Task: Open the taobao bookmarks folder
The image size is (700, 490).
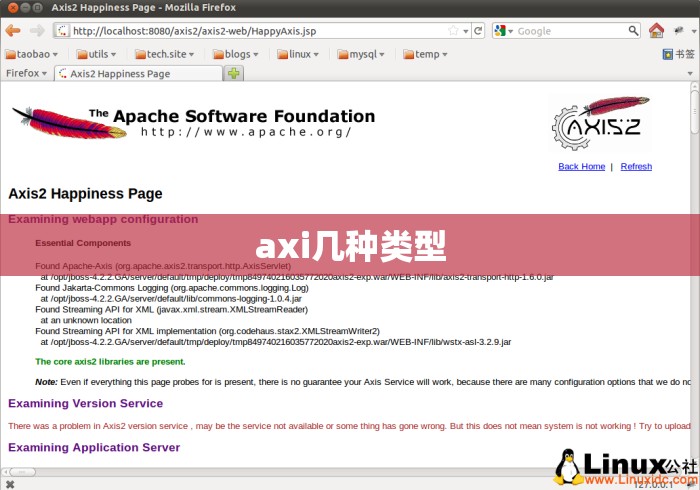Action: point(31,54)
